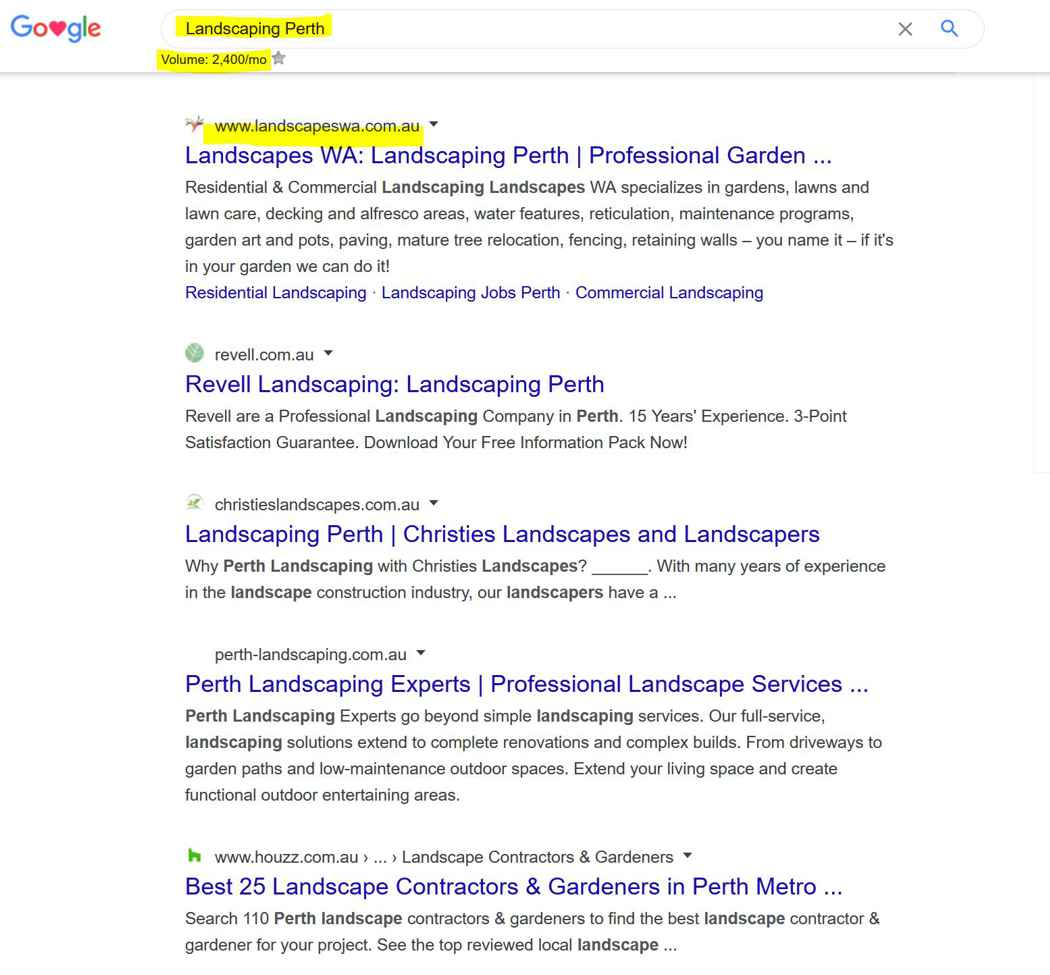The image size is (1050, 975).
Task: Click the Christies Landscapes site favicon
Action: pos(194,503)
